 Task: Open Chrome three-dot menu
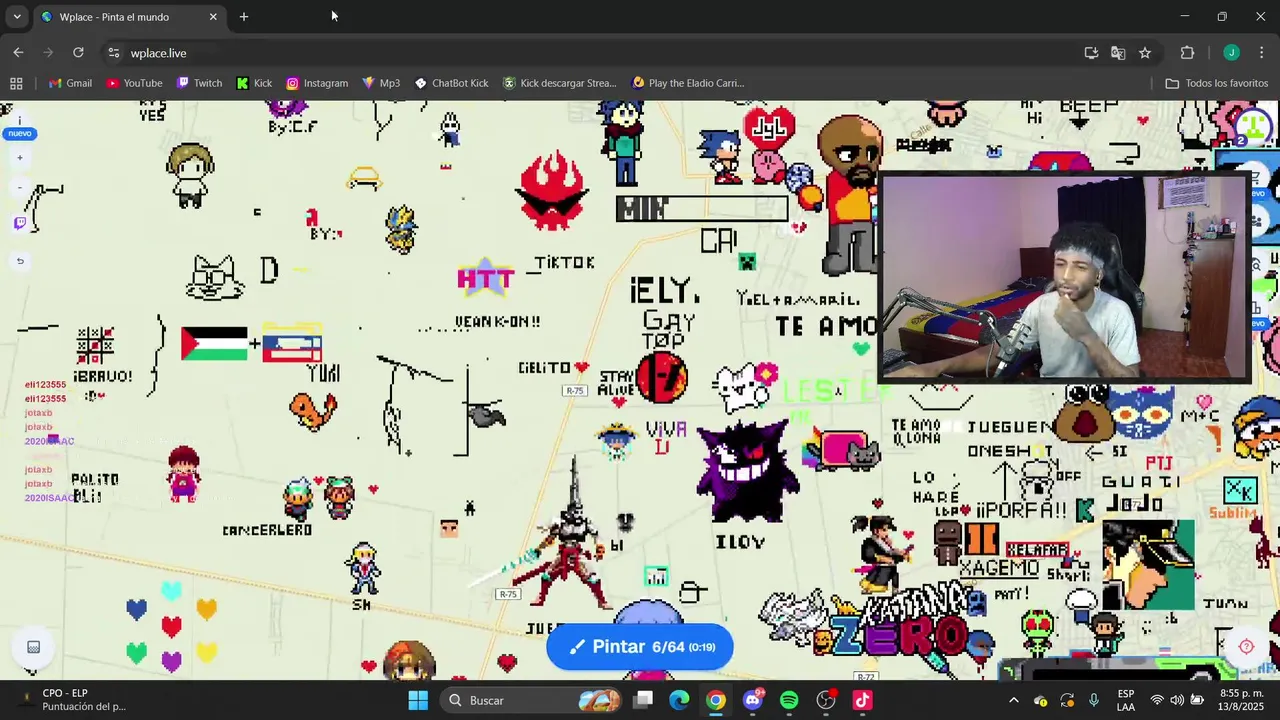(1262, 53)
